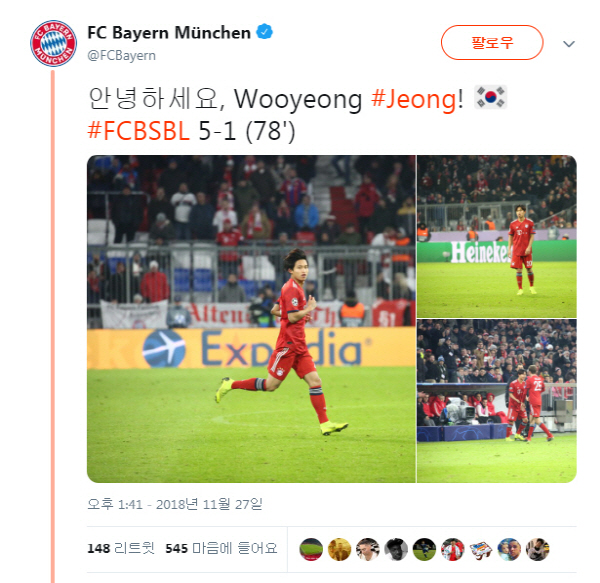The height and width of the screenshot is (583, 600).
Task: Click the last liker avatar on right
Action: 538,549
